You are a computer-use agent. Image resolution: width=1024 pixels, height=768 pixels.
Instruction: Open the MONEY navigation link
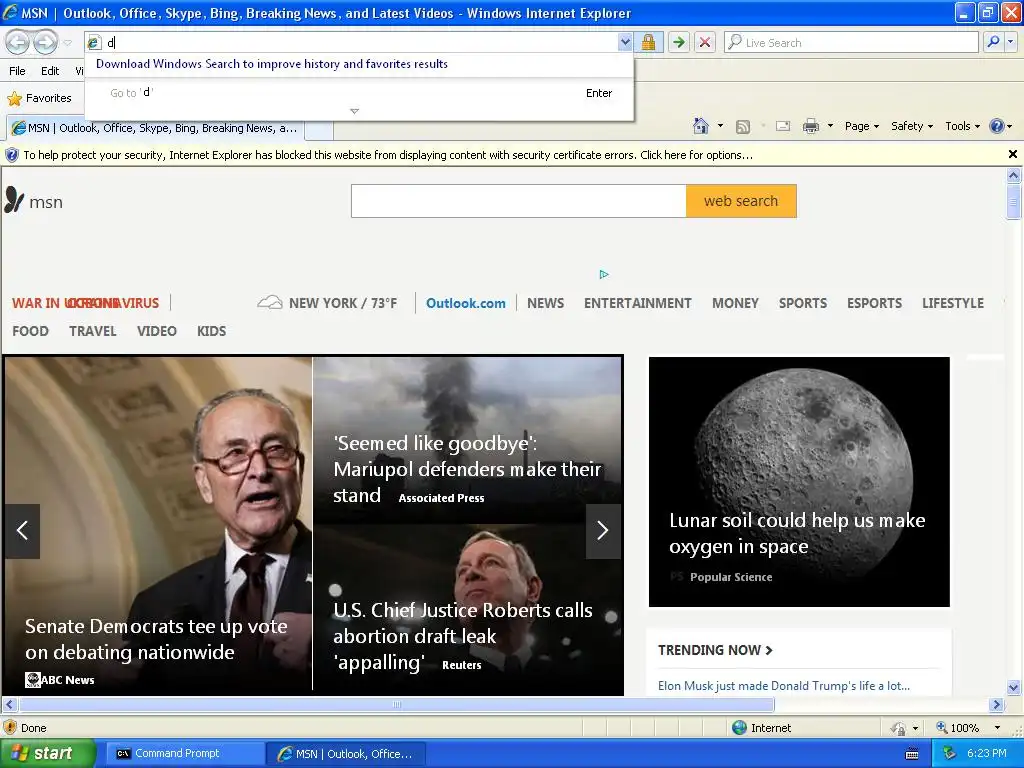[735, 303]
